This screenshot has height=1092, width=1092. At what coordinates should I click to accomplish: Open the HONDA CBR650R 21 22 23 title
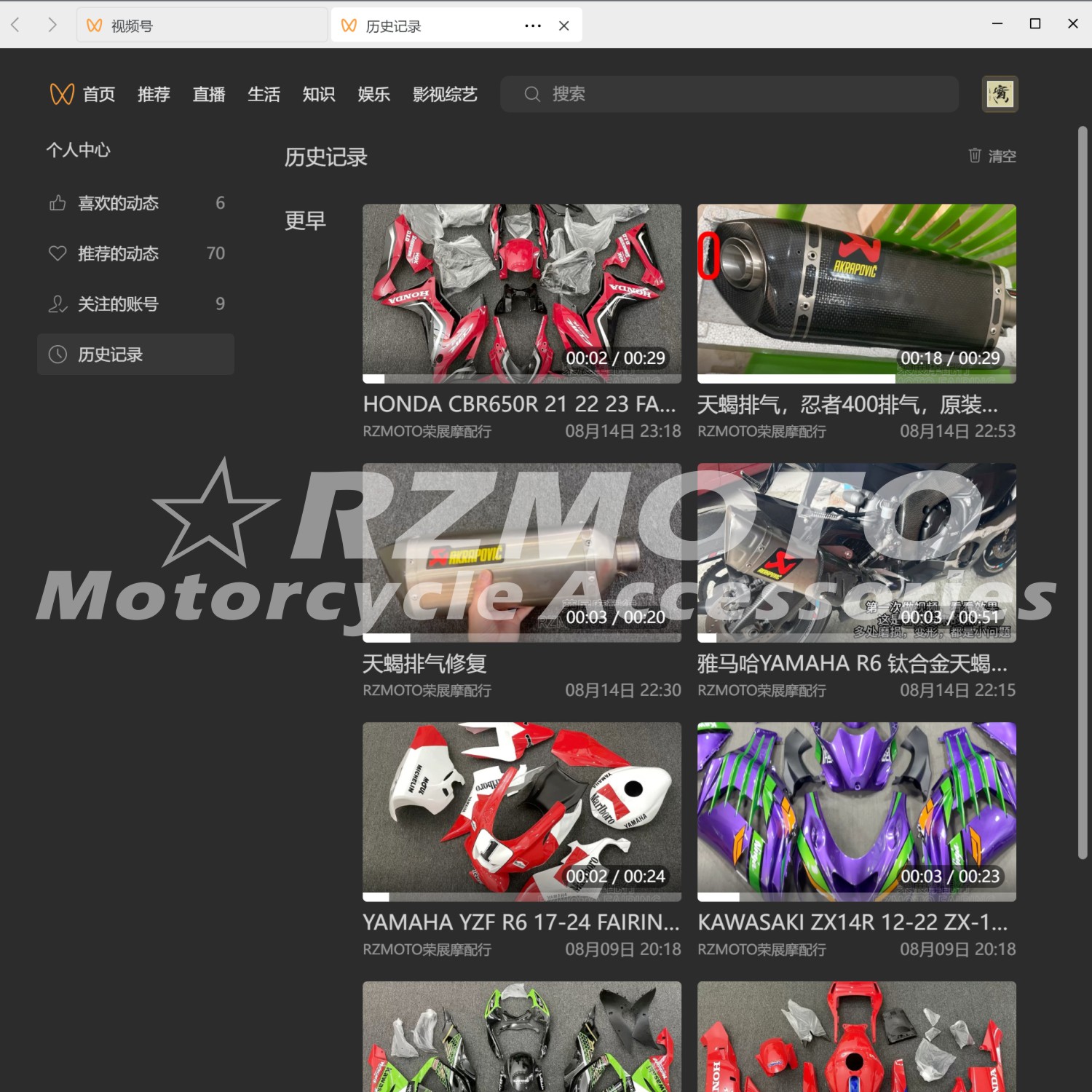click(520, 404)
